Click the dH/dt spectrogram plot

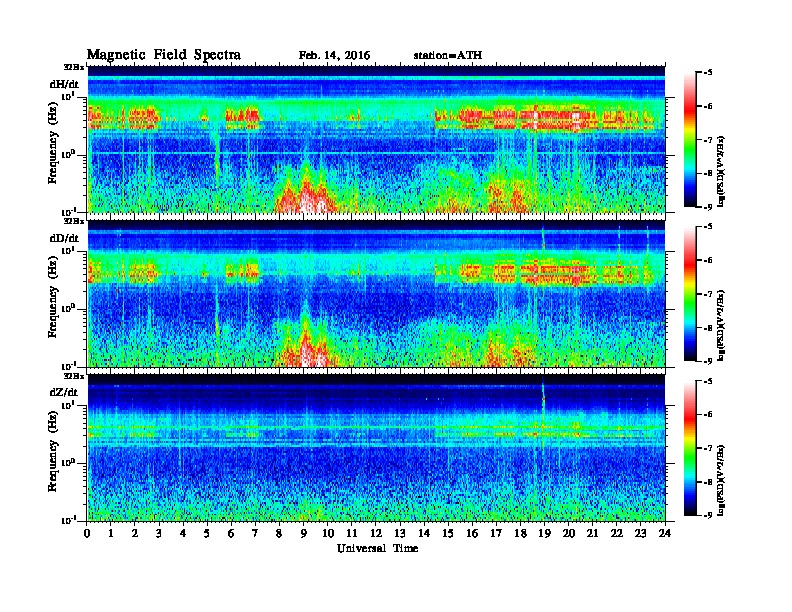pyautogui.click(x=376, y=139)
